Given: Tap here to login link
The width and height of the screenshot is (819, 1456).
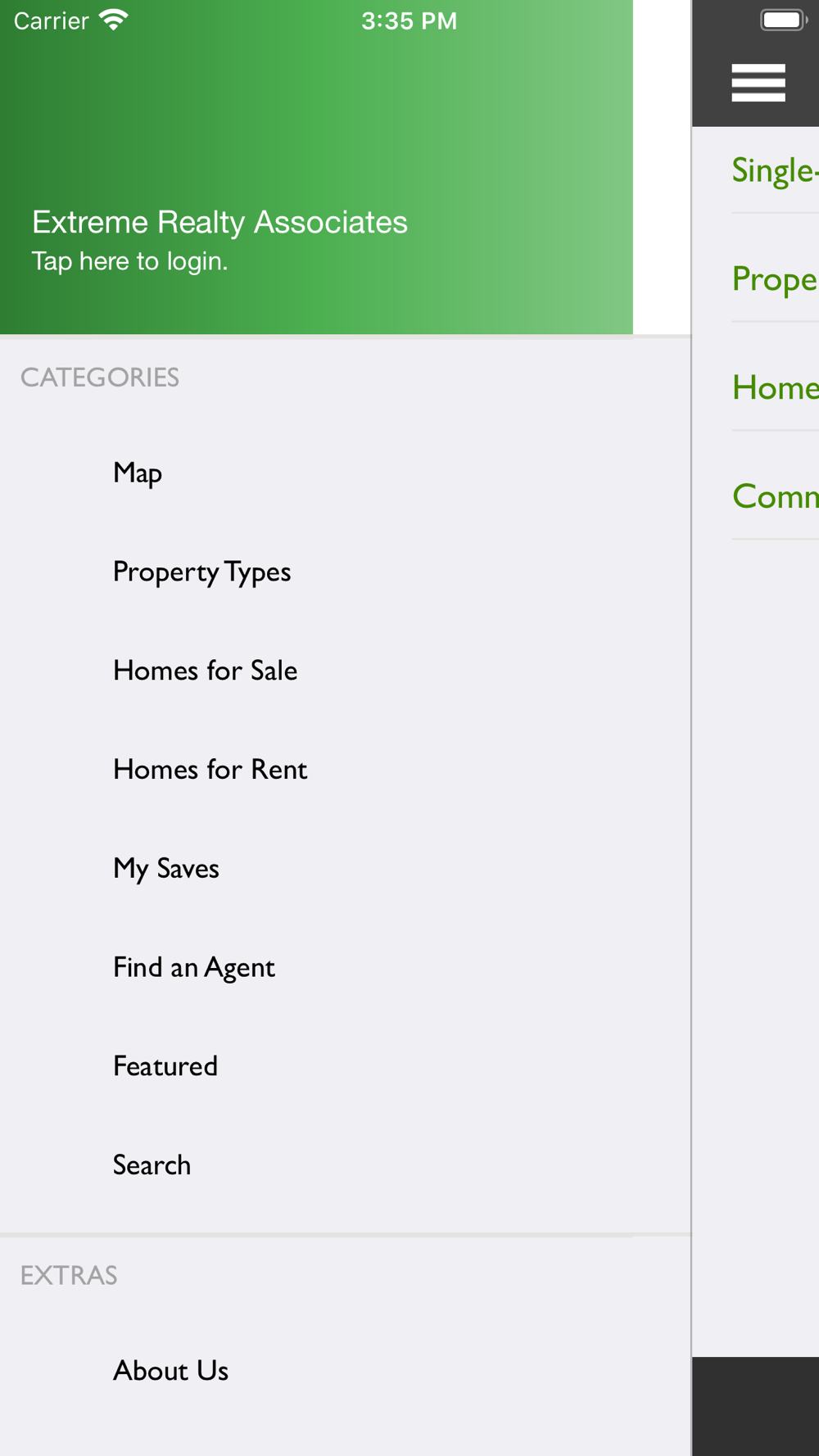Looking at the screenshot, I should pos(129,261).
